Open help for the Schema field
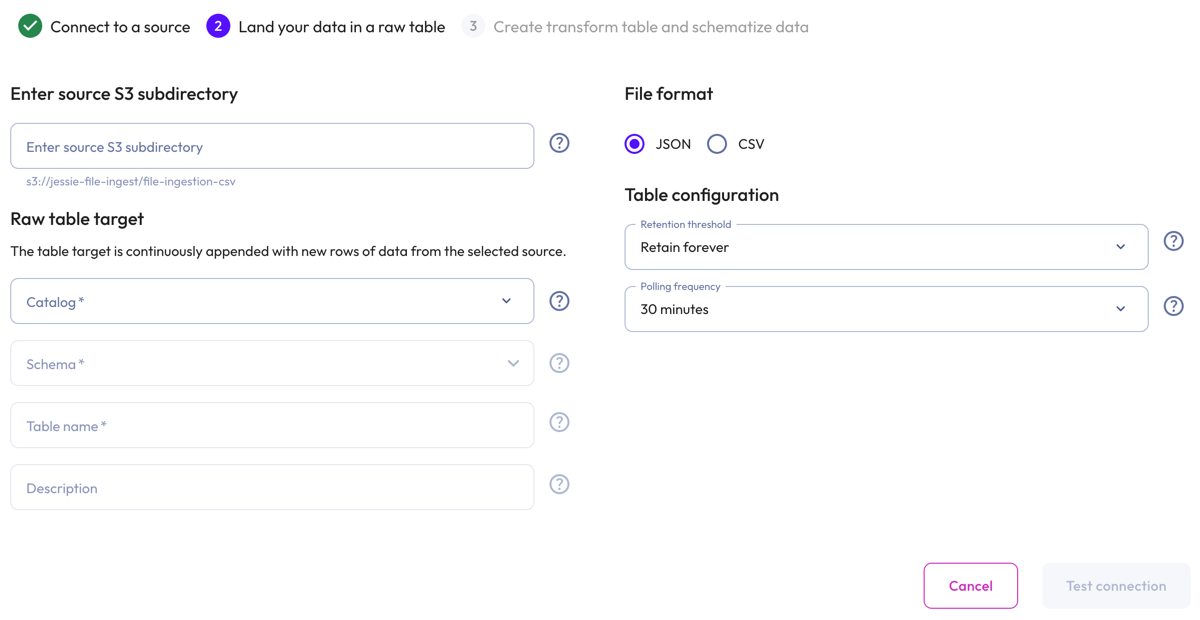This screenshot has width=1200, height=620. 559,362
